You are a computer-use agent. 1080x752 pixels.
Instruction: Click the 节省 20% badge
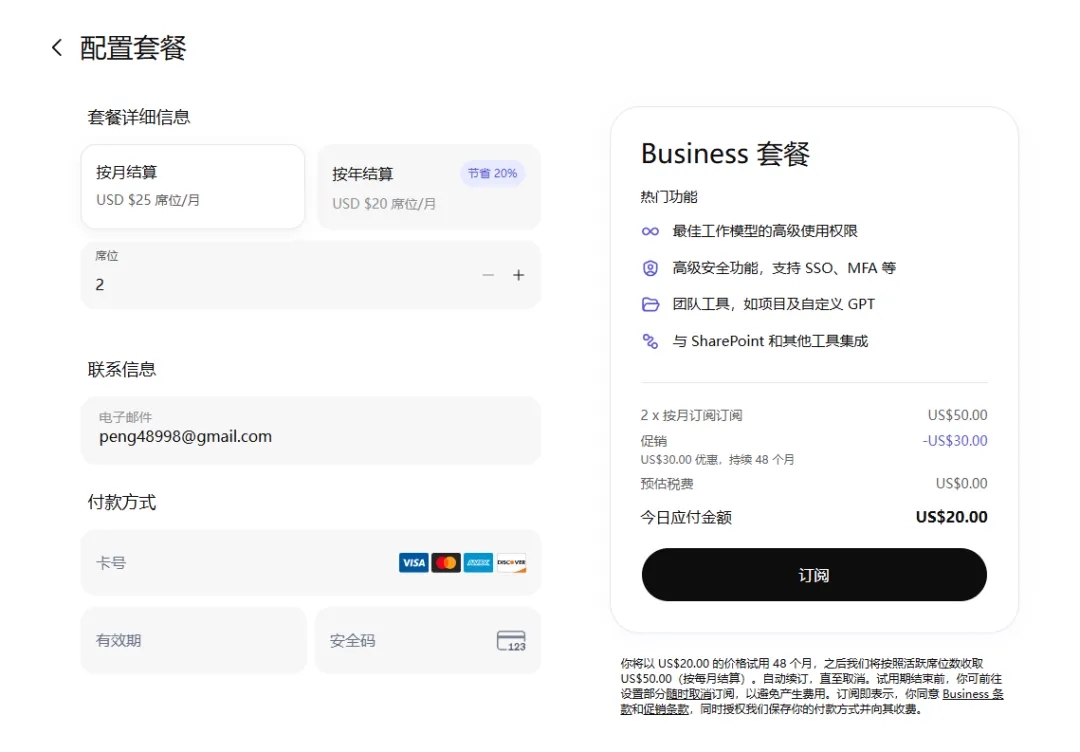[492, 174]
